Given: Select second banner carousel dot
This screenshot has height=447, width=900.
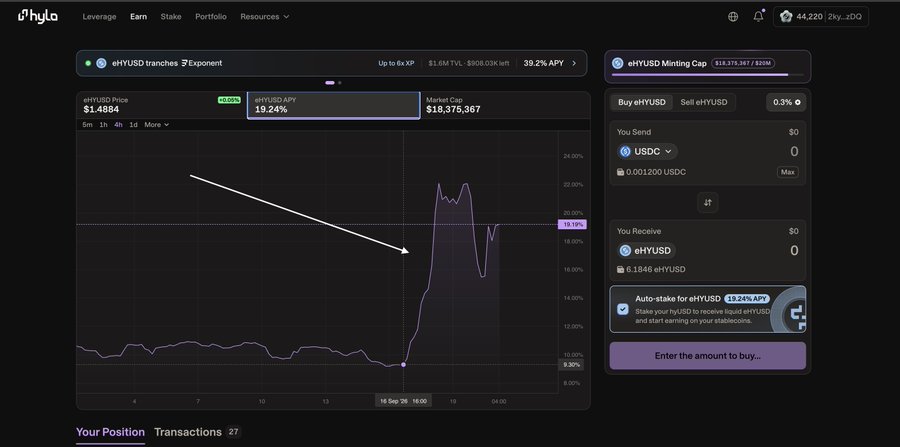Looking at the screenshot, I should (340, 83).
